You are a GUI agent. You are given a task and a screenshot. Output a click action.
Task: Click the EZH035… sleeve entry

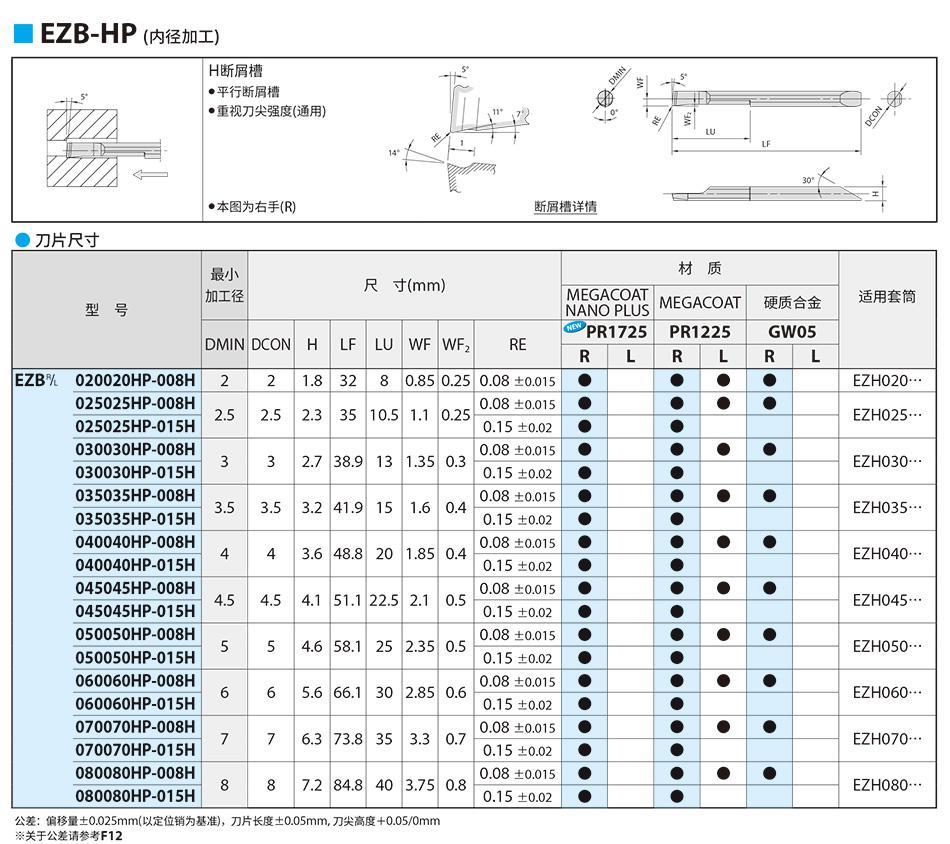click(887, 508)
